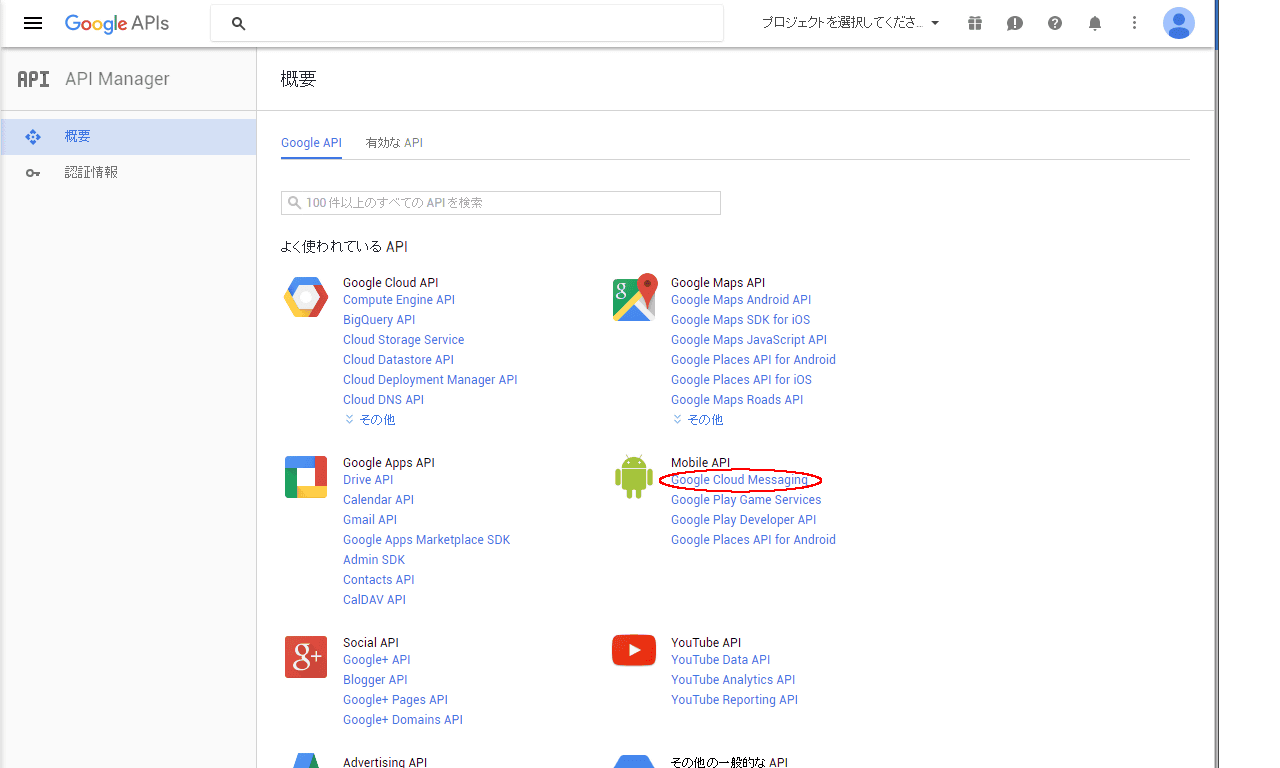Open CalDAV API link
The width and height of the screenshot is (1280, 768).
coord(374,600)
